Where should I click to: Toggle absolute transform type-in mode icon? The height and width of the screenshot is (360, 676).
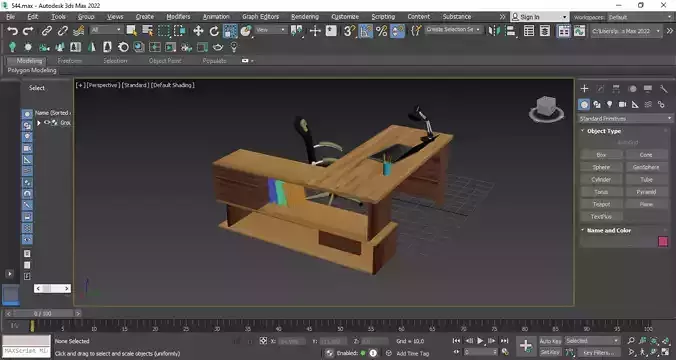[263, 341]
